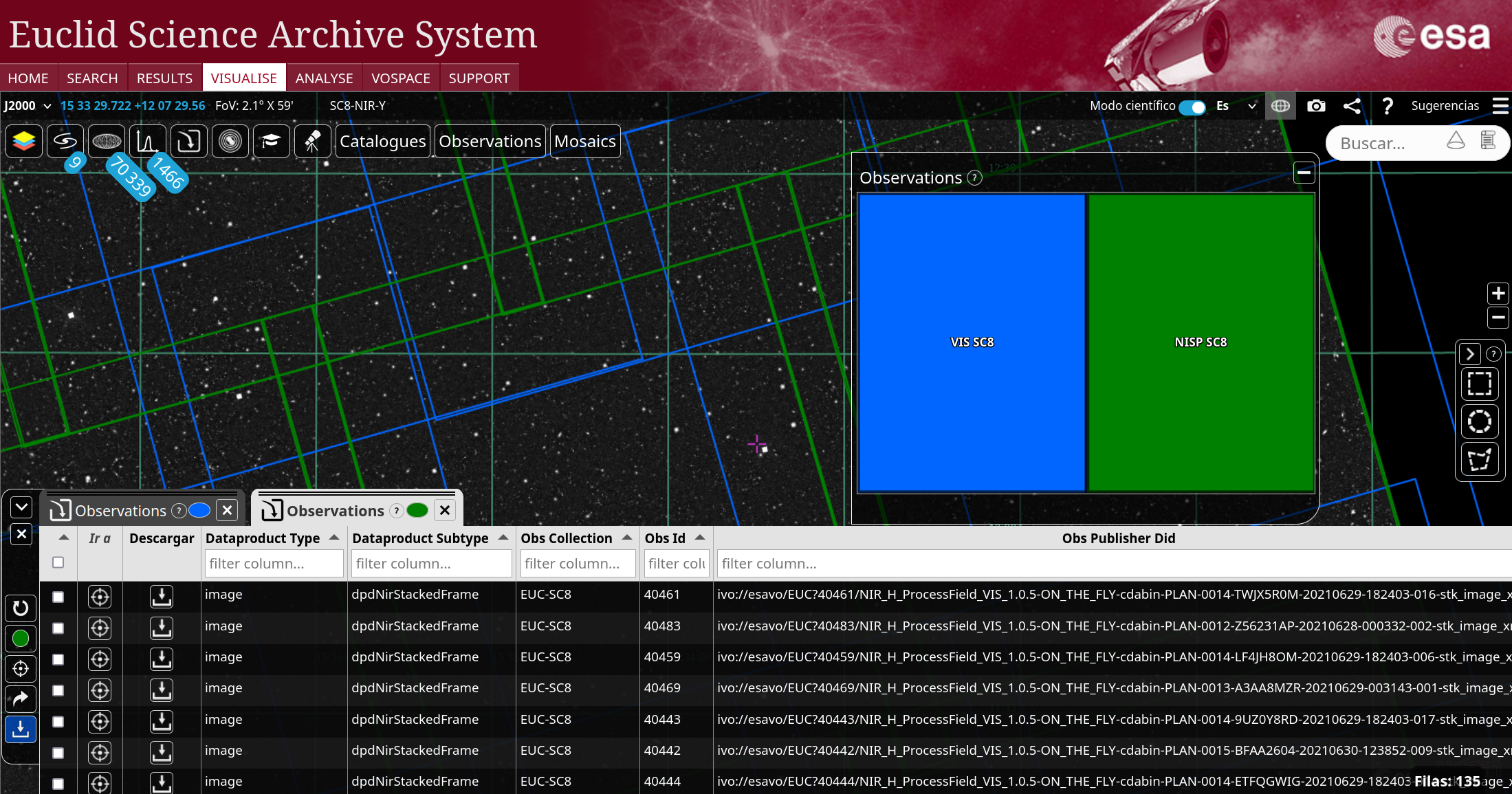Open the spectra icon in toolbar
Viewport: 1512px width, 794px height.
[148, 142]
